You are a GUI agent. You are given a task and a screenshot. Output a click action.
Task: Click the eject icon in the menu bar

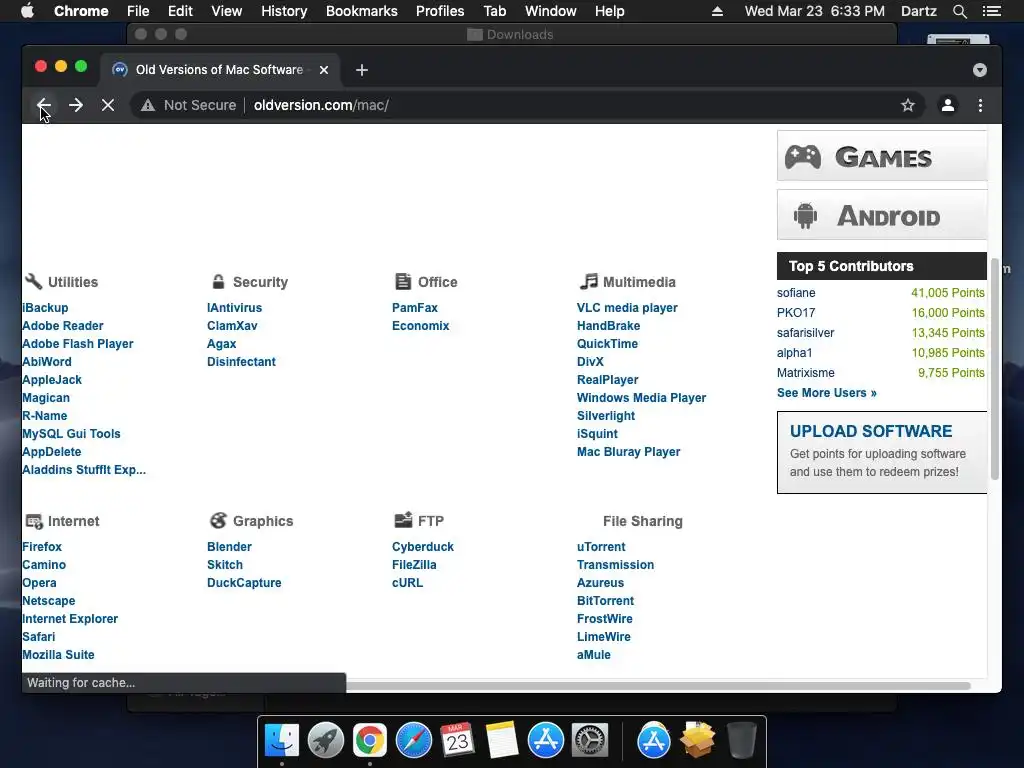717,11
